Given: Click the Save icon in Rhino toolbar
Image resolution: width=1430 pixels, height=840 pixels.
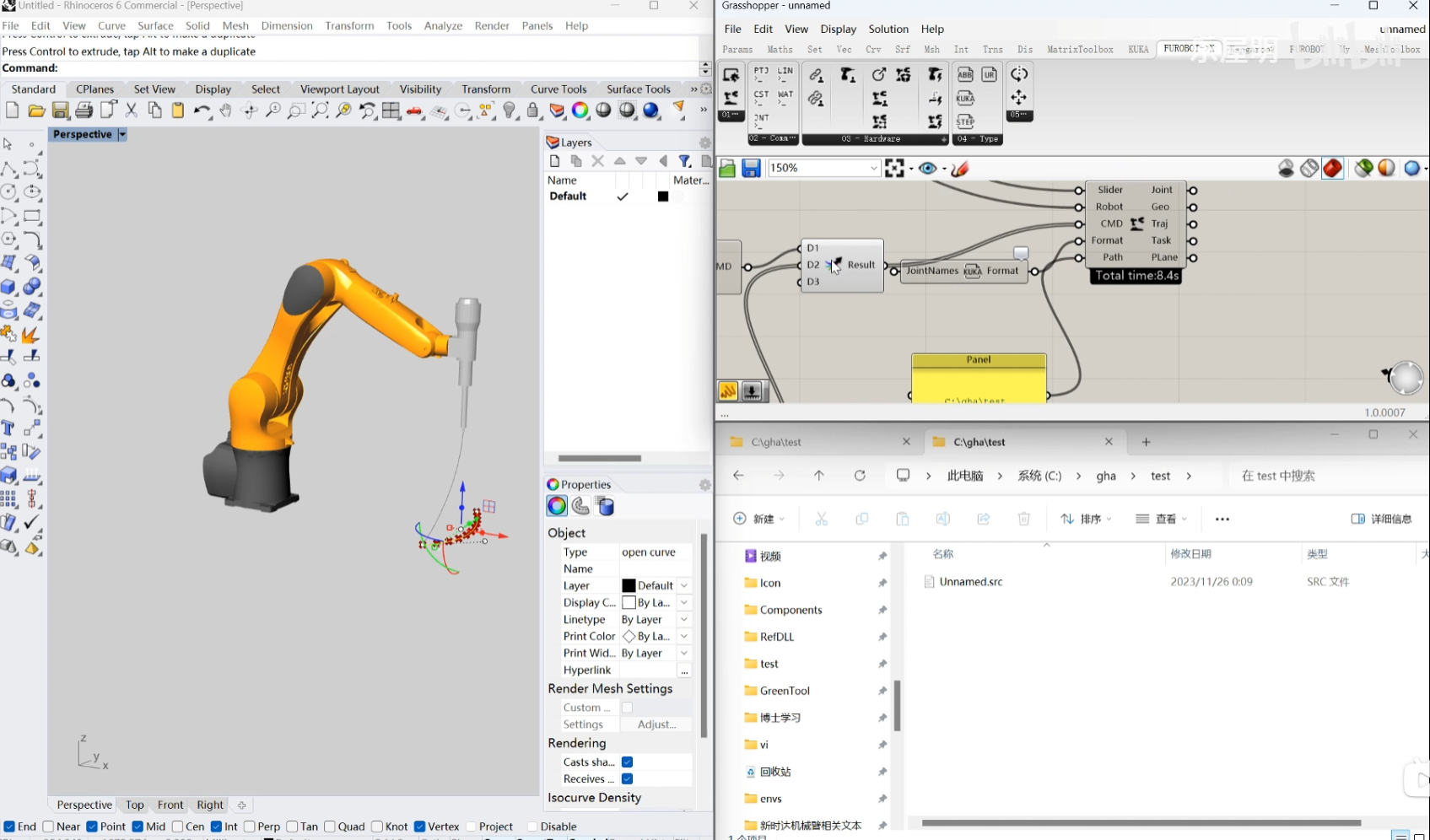Looking at the screenshot, I should pos(60,110).
